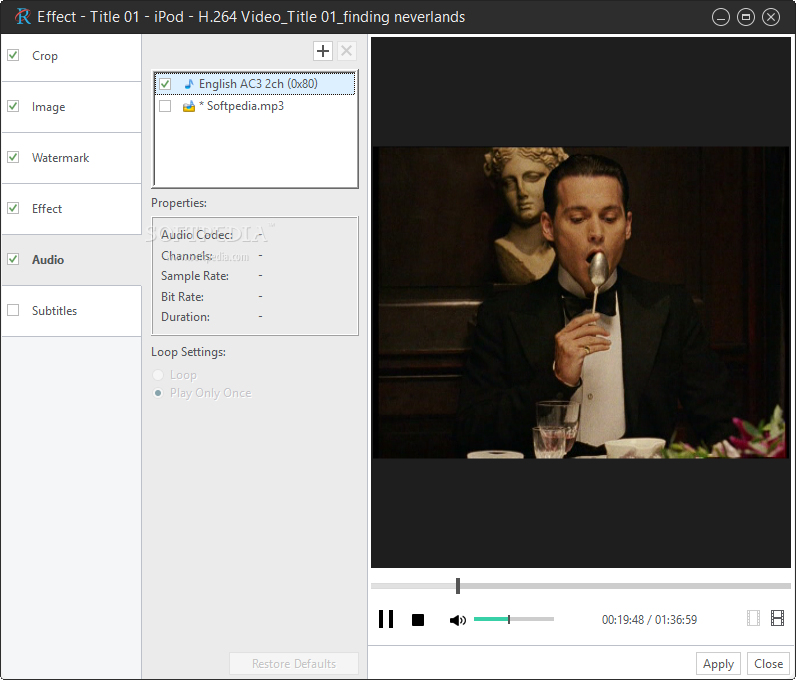Viewport: 796px width, 680px height.
Task: Select the English AC3 2ch (0x80) row
Action: (255, 84)
